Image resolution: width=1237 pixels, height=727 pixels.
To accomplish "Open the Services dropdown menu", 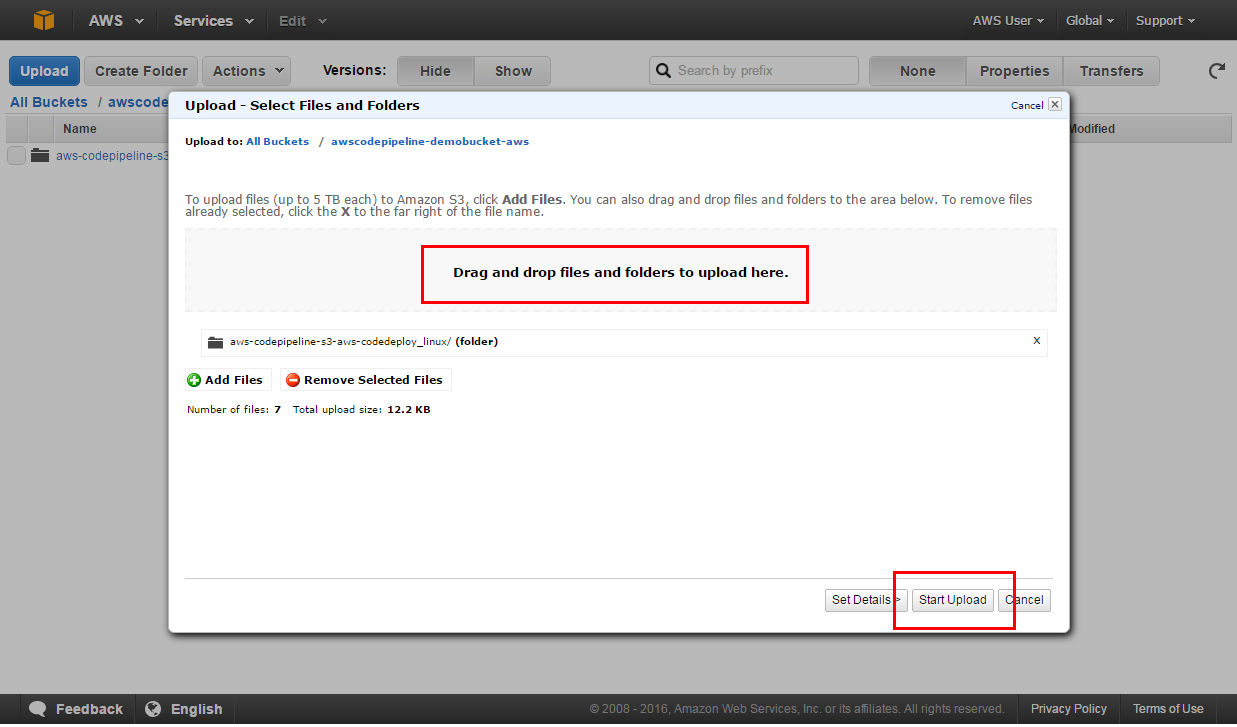I will click(x=213, y=20).
